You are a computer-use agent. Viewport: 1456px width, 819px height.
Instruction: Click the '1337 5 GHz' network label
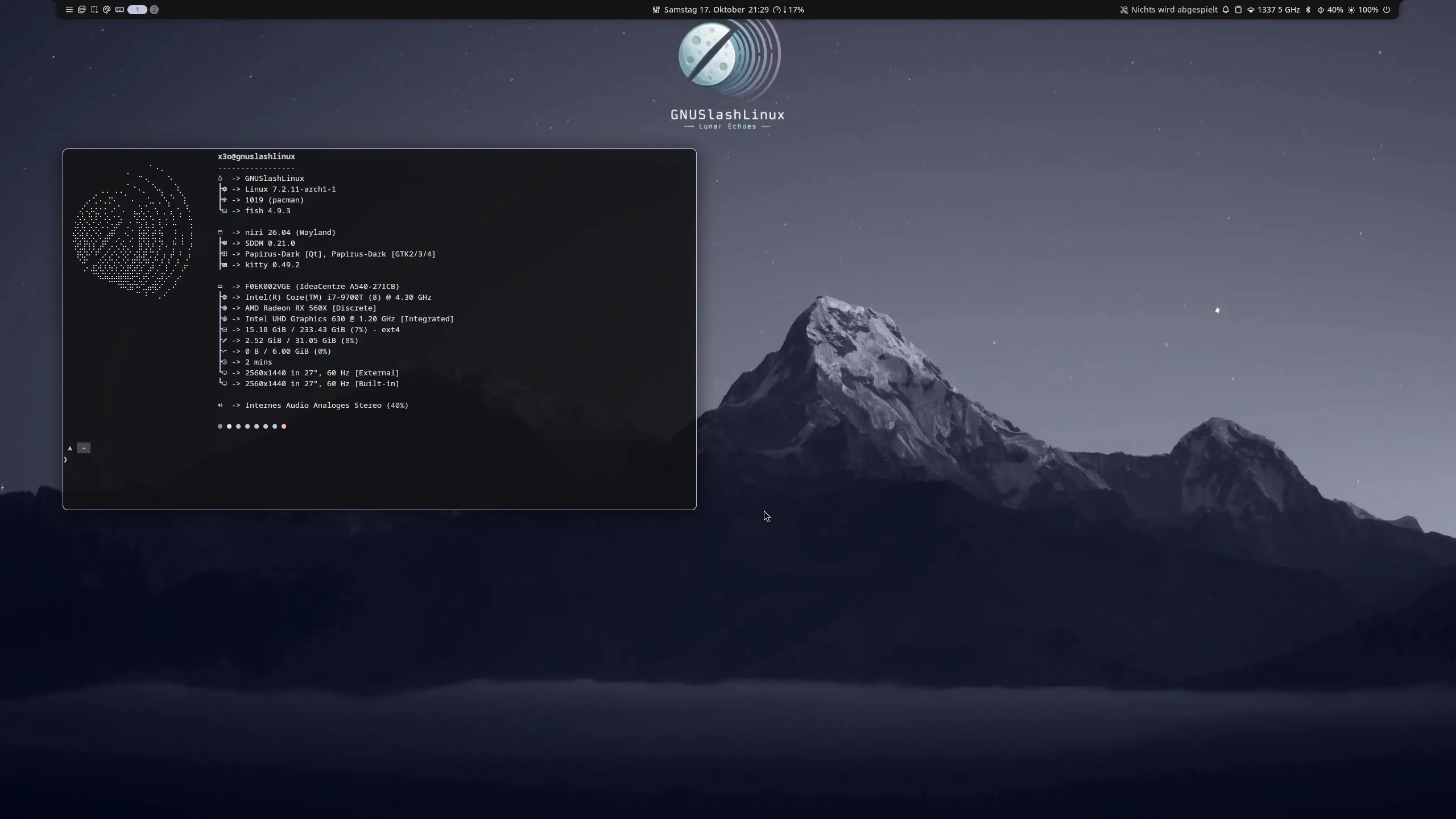(1279, 10)
